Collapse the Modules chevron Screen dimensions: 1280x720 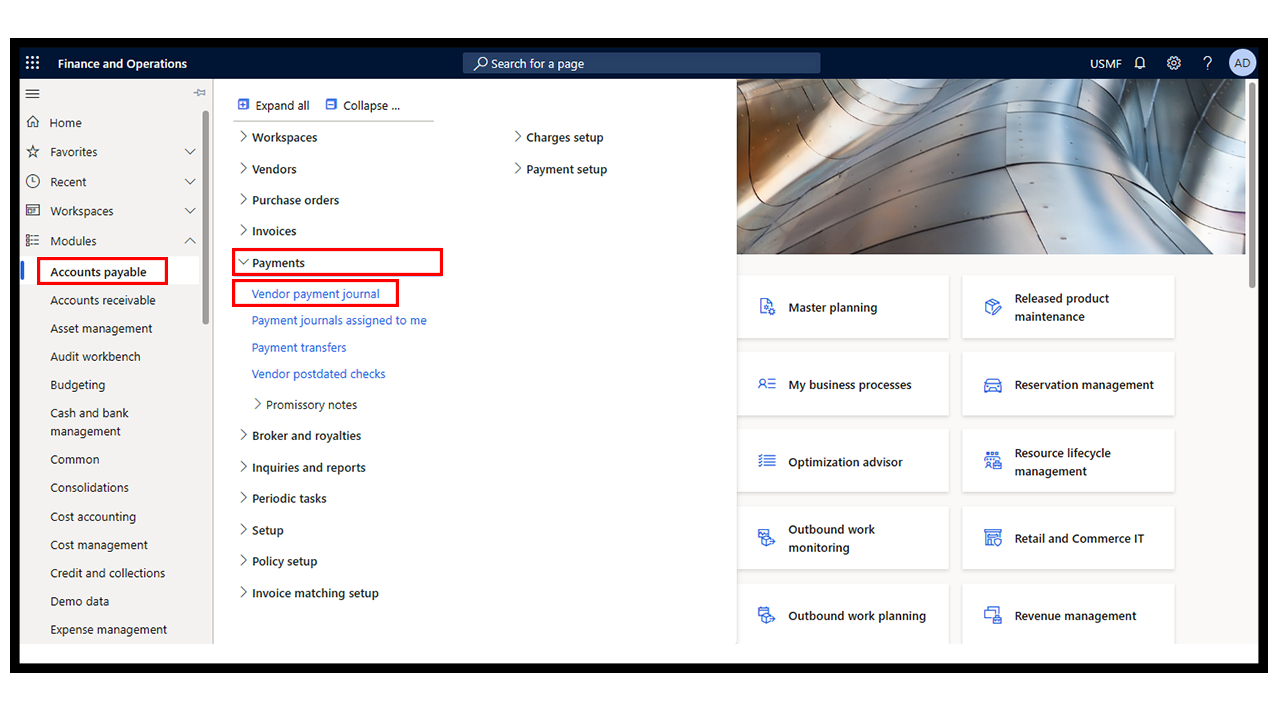tap(190, 241)
